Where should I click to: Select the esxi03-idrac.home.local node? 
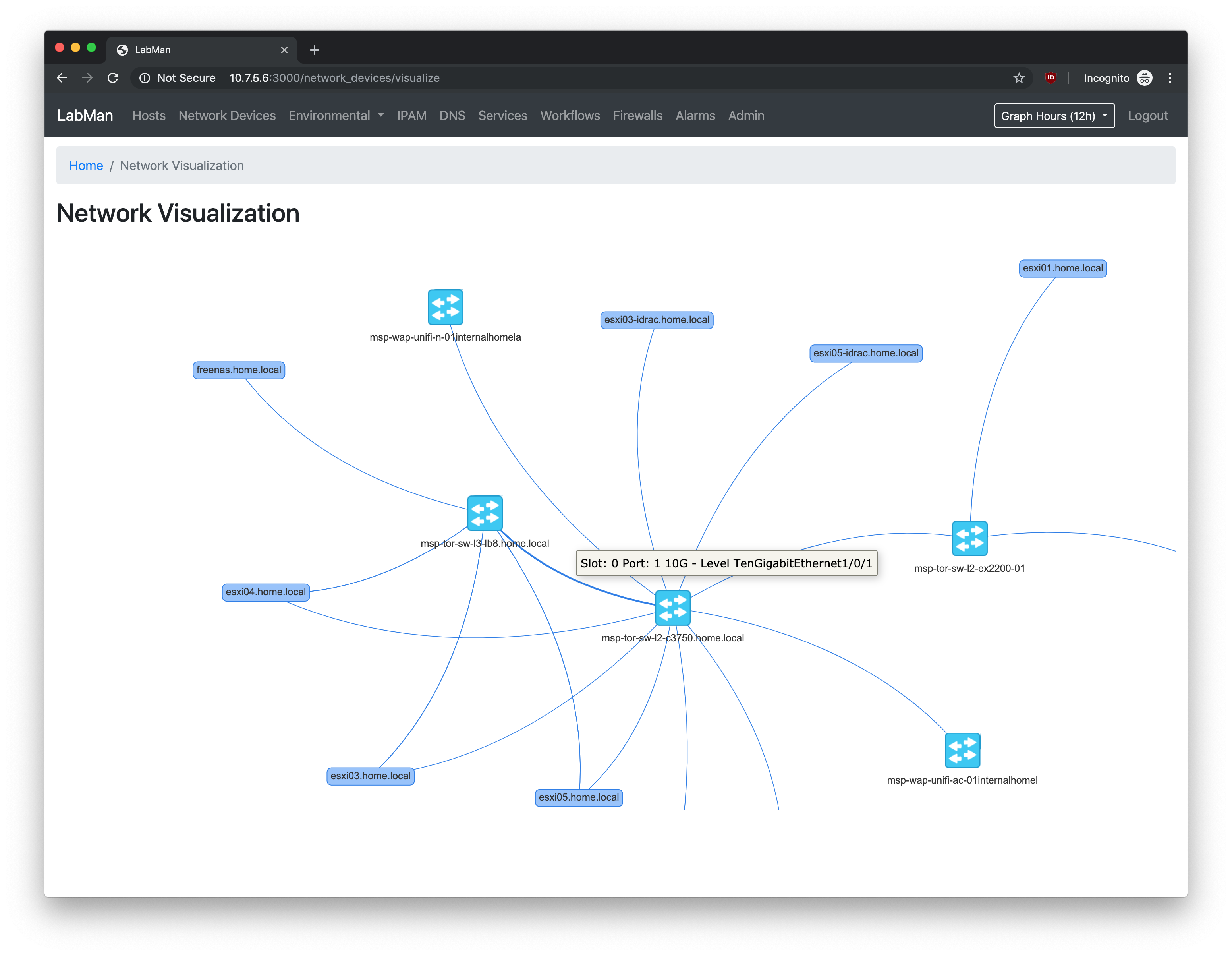(x=657, y=320)
